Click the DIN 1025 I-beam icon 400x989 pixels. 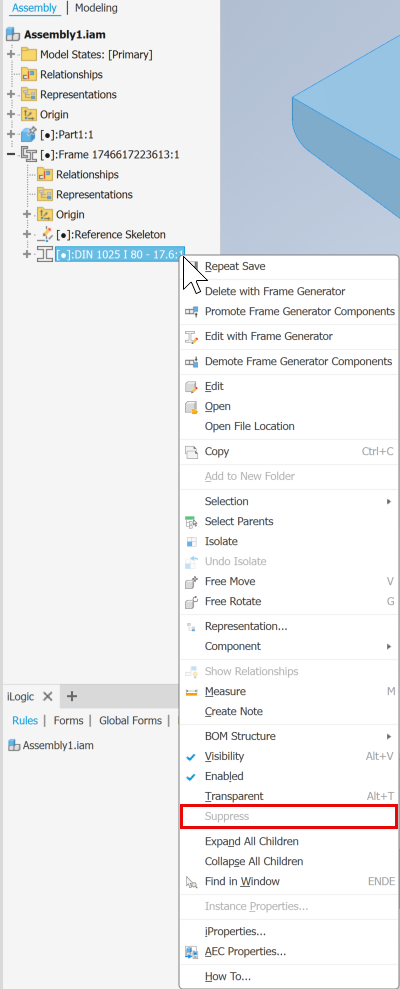click(x=45, y=255)
